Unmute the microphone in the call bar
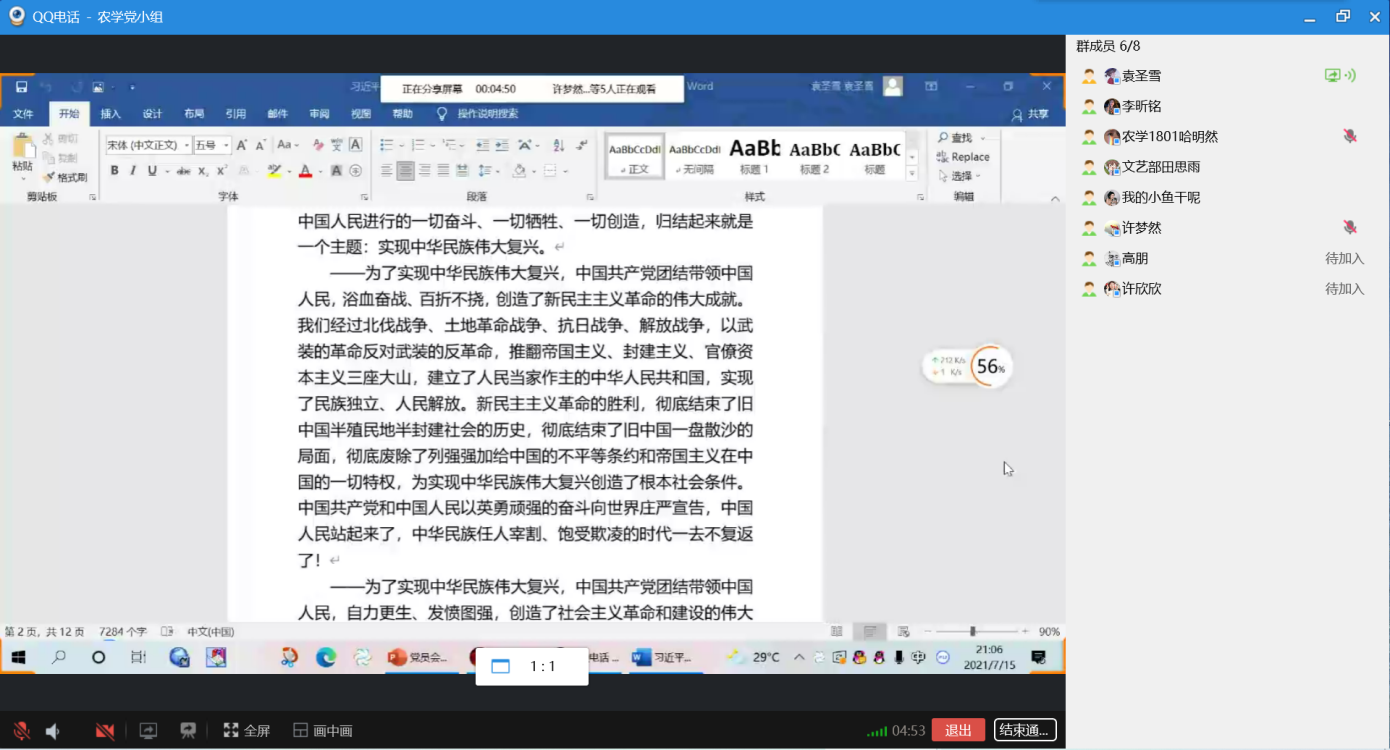 [21, 731]
